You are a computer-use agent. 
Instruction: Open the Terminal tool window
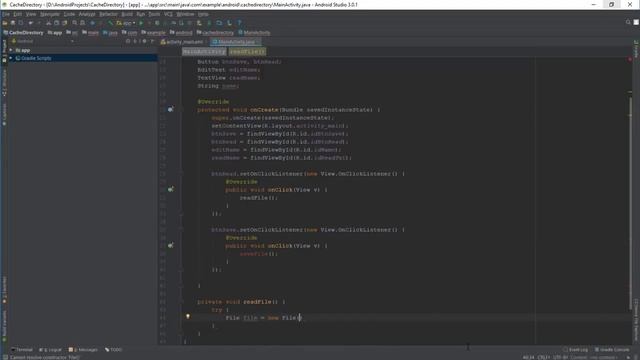[22, 350]
